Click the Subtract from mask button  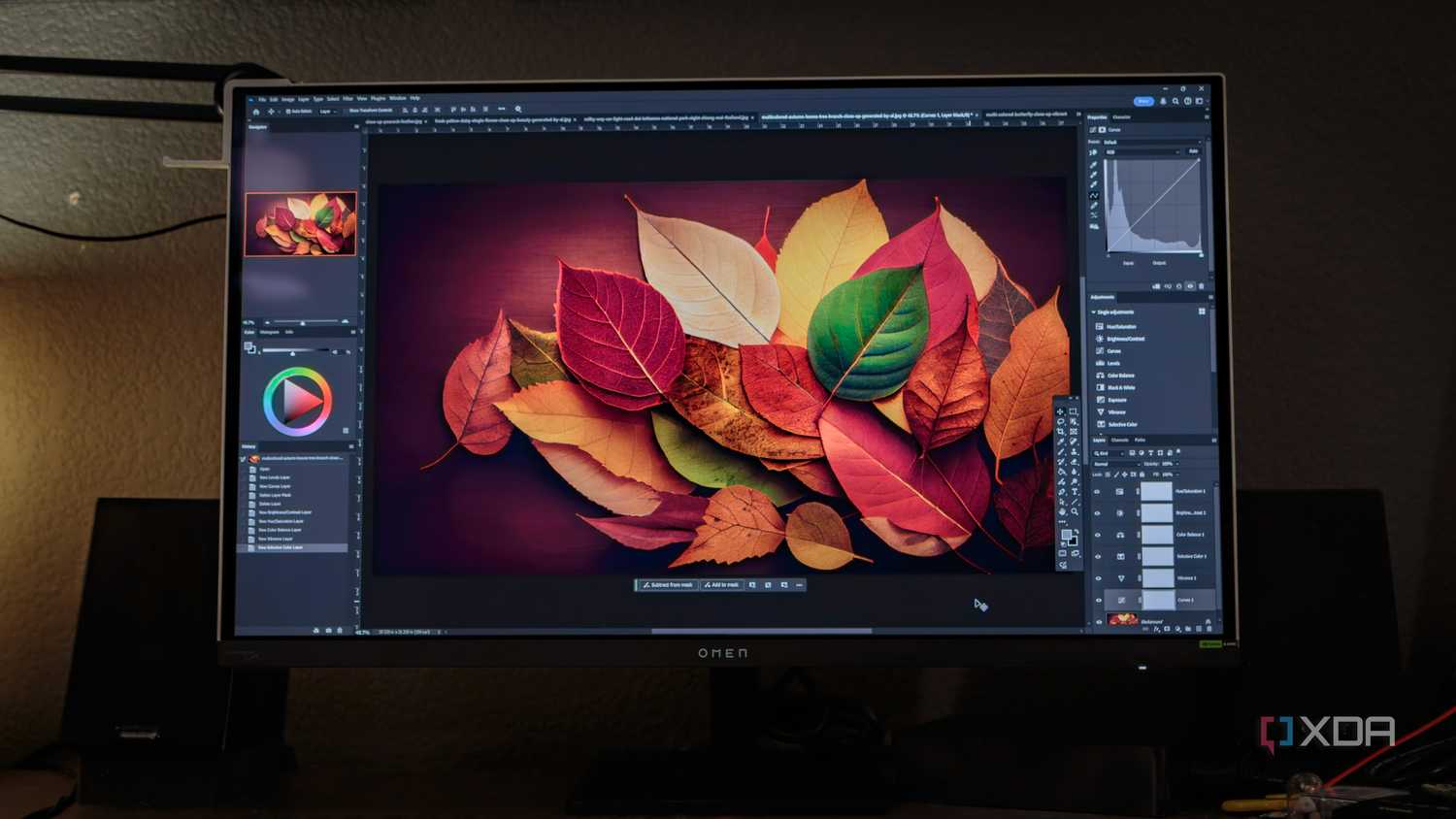pyautogui.click(x=668, y=585)
